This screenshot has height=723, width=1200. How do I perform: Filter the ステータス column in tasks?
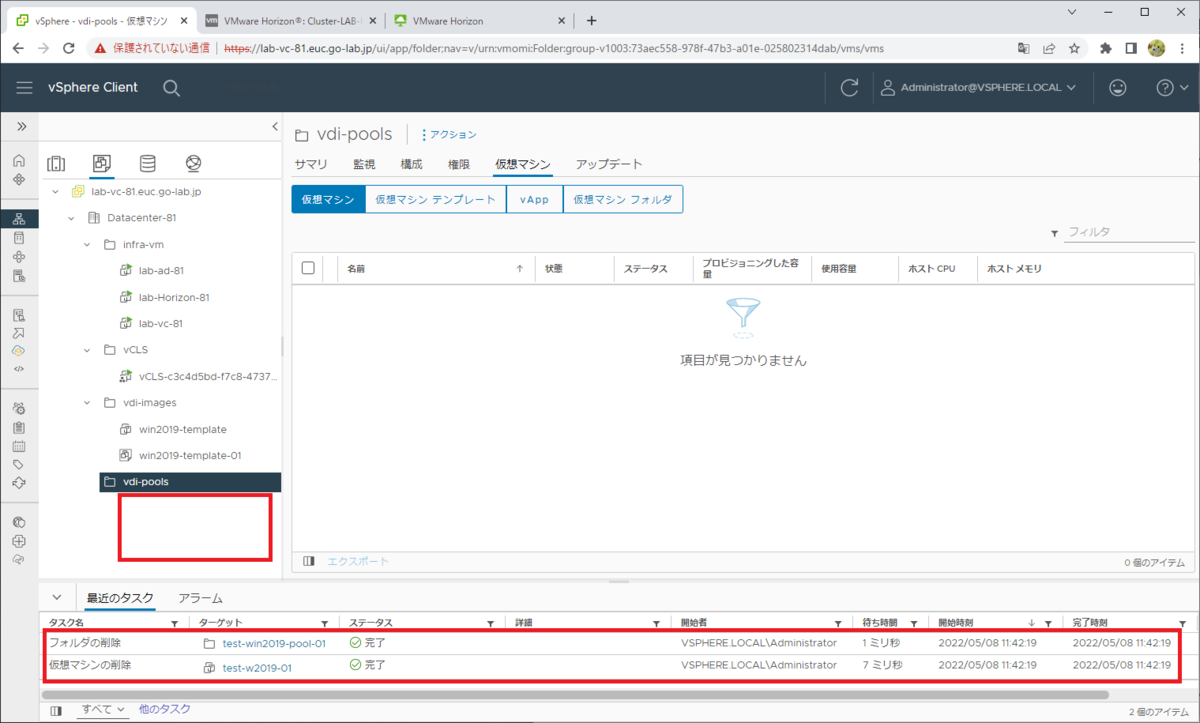pos(491,623)
